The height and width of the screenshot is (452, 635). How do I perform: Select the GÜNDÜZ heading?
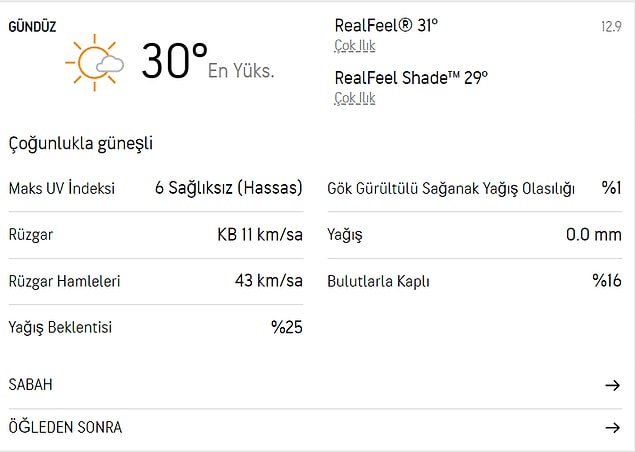tap(32, 27)
